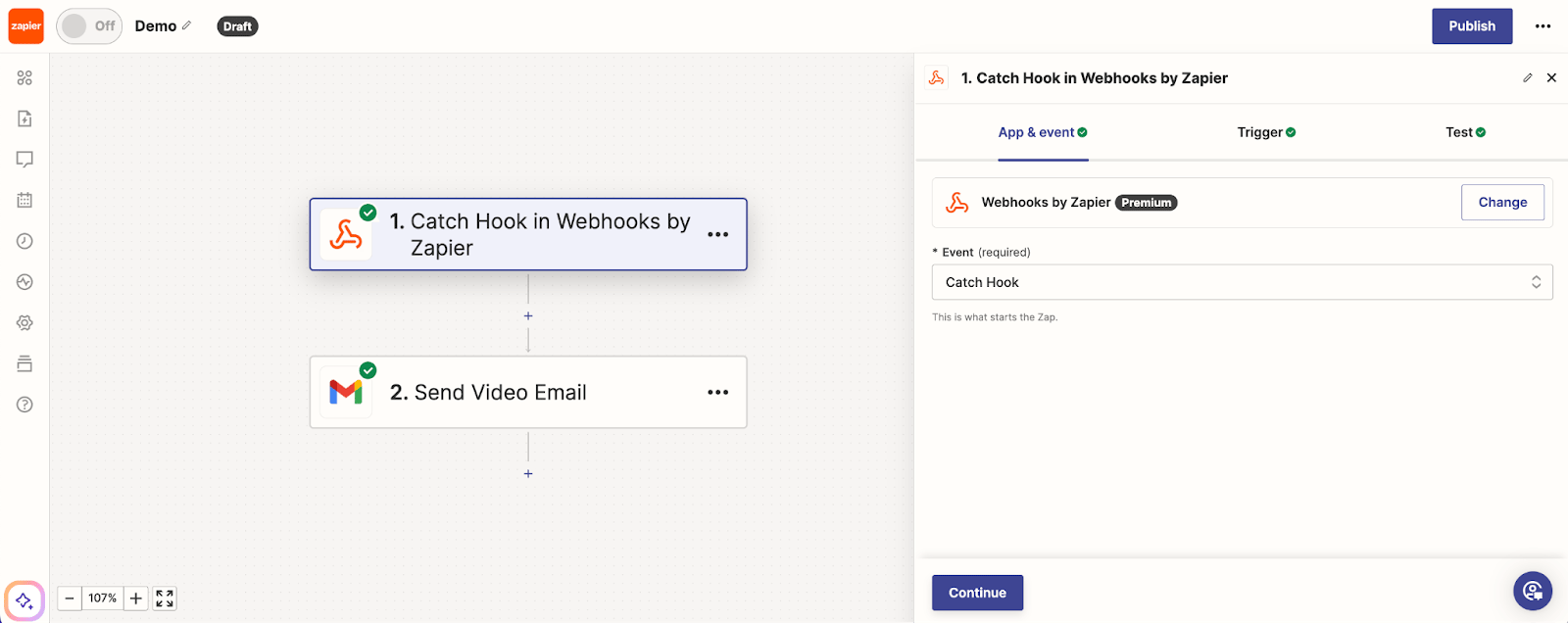Select the Catch Hook in Webhooks step card
This screenshot has height=623, width=1568.
[528, 234]
